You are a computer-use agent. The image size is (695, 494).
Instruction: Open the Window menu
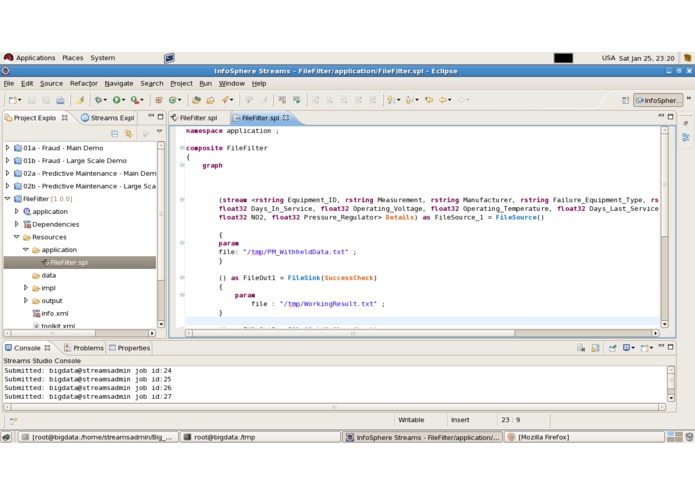coord(231,83)
